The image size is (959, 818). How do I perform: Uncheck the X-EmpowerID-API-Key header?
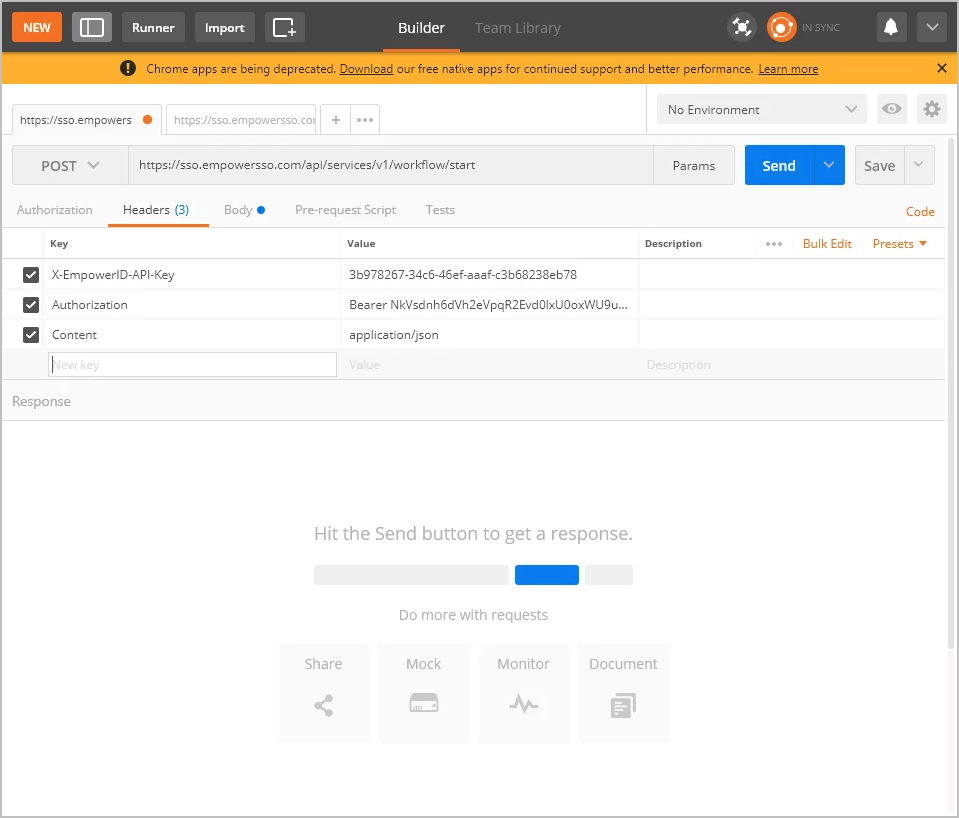click(31, 275)
